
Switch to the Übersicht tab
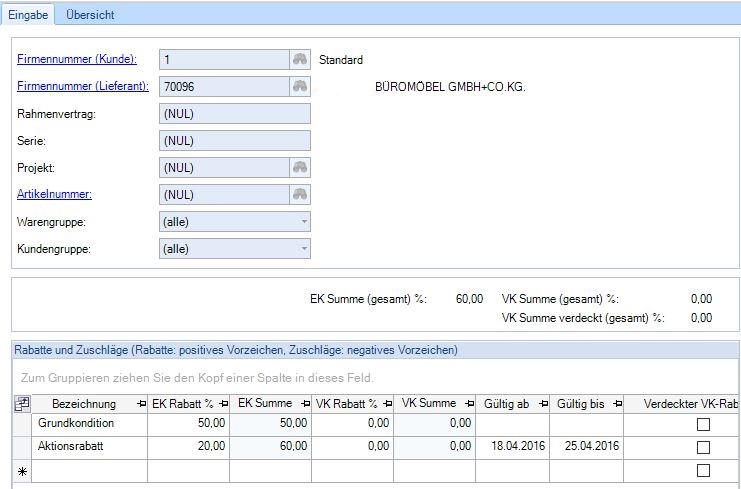click(x=89, y=15)
